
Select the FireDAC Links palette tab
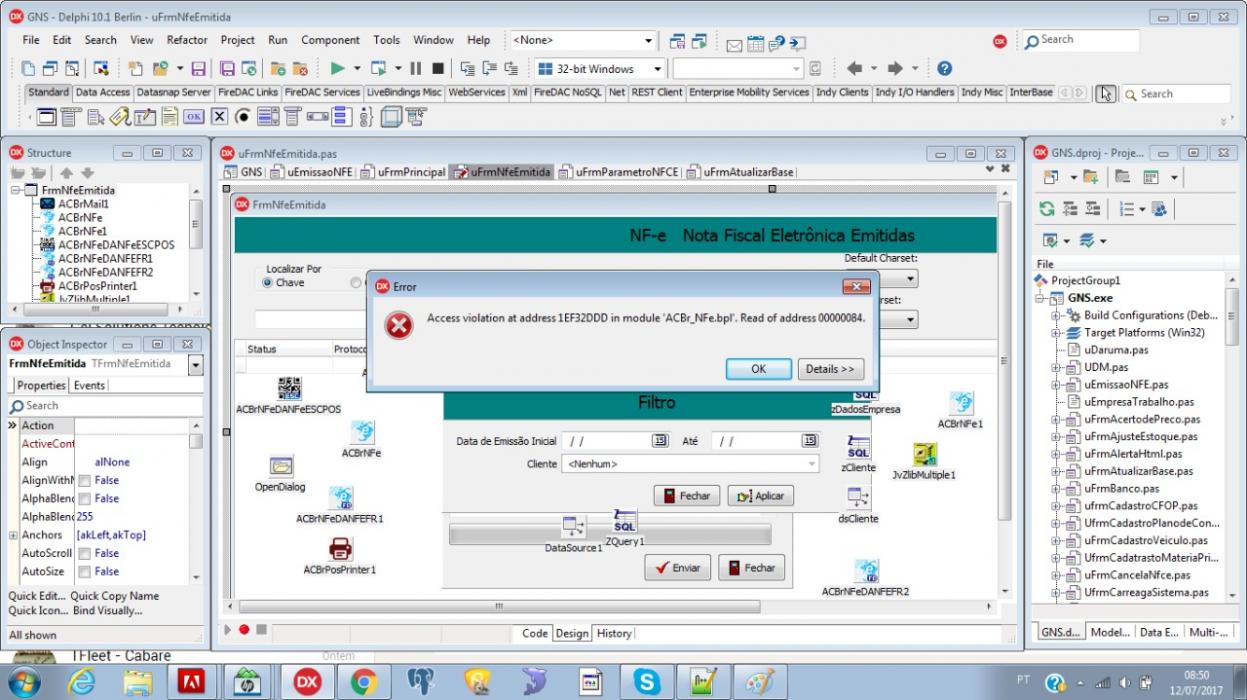point(248,92)
